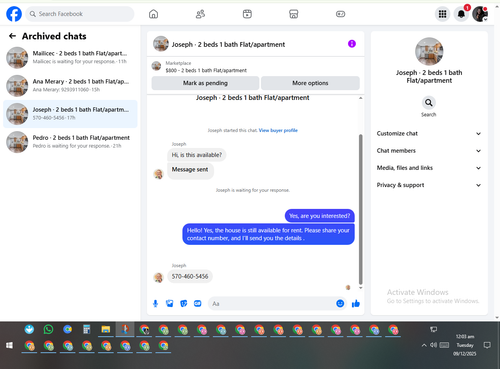The width and height of the screenshot is (500, 369).
Task: Open Pedro archived chat
Action: (x=70, y=142)
